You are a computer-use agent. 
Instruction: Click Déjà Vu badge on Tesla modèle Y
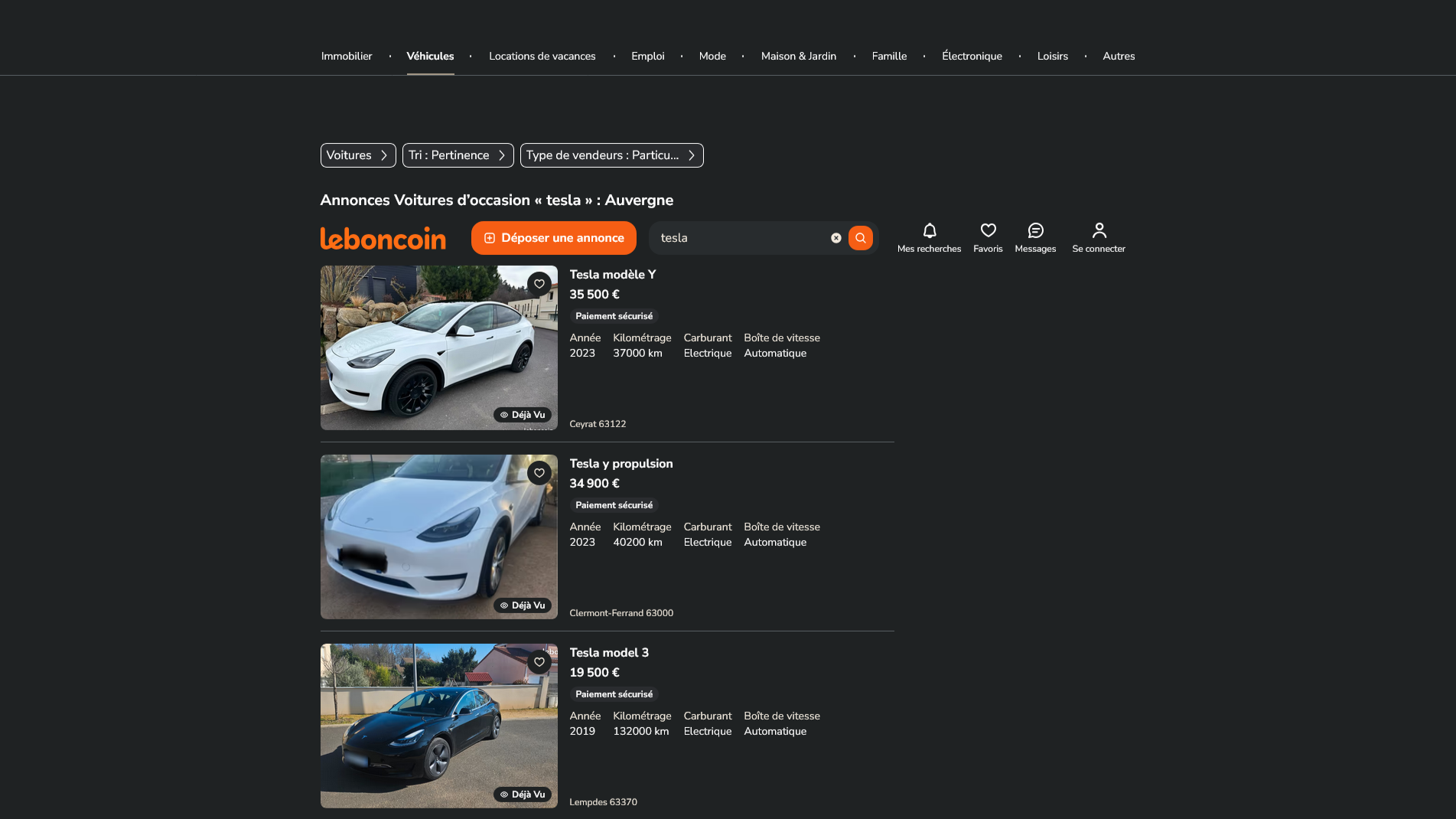point(523,415)
